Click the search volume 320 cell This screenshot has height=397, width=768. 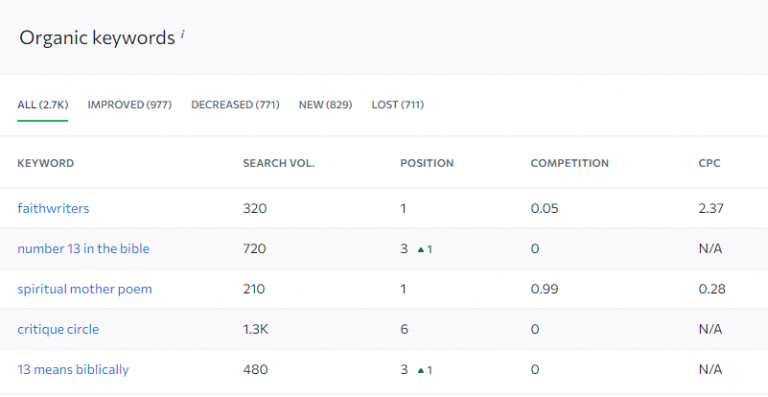pyautogui.click(x=255, y=209)
